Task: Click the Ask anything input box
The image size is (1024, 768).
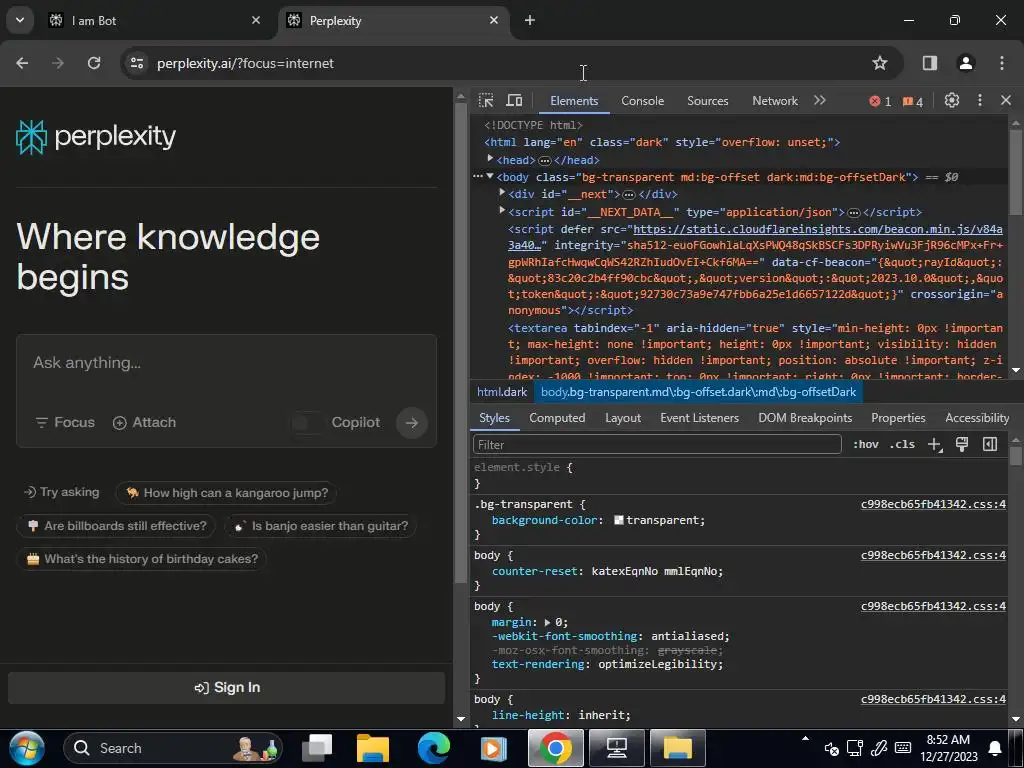Action: point(226,364)
